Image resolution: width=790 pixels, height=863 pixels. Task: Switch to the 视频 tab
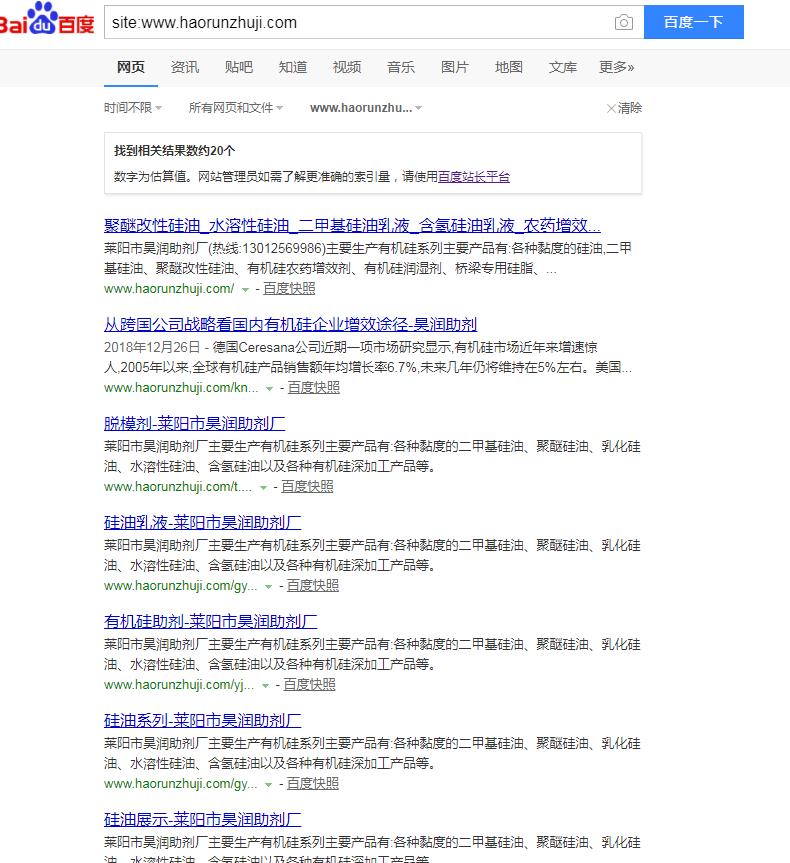[347, 67]
